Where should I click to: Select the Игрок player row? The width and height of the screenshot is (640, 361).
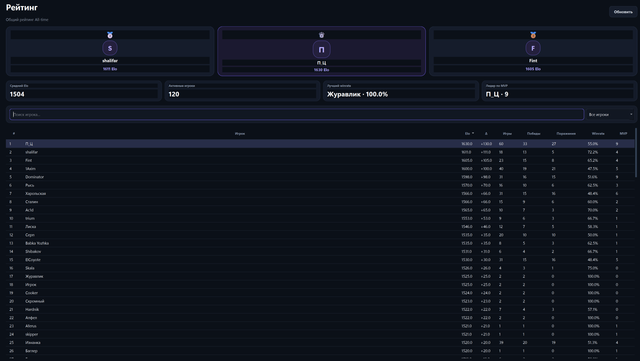(x=320, y=285)
